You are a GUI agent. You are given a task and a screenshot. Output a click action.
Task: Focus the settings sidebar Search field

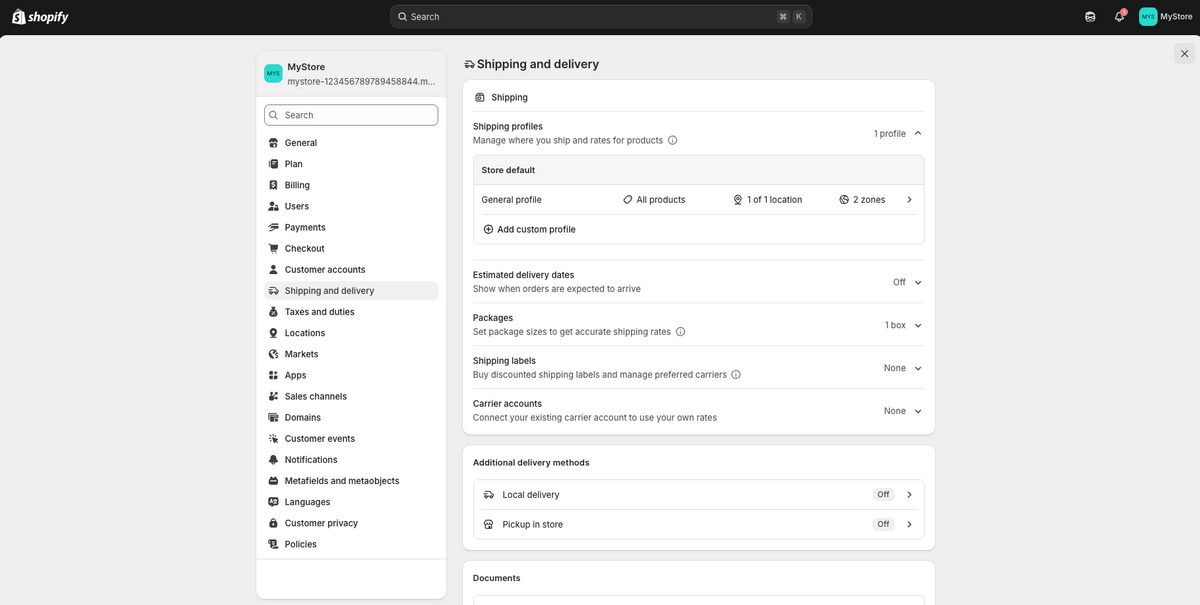(351, 115)
